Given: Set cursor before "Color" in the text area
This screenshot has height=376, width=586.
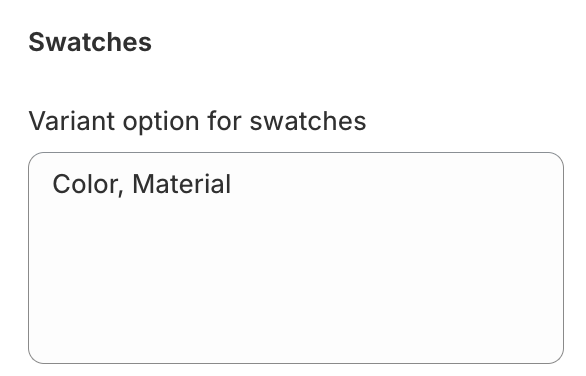Looking at the screenshot, I should pos(53,184).
